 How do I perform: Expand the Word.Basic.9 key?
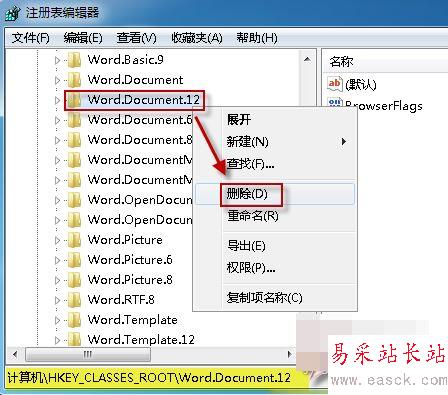coord(57,60)
